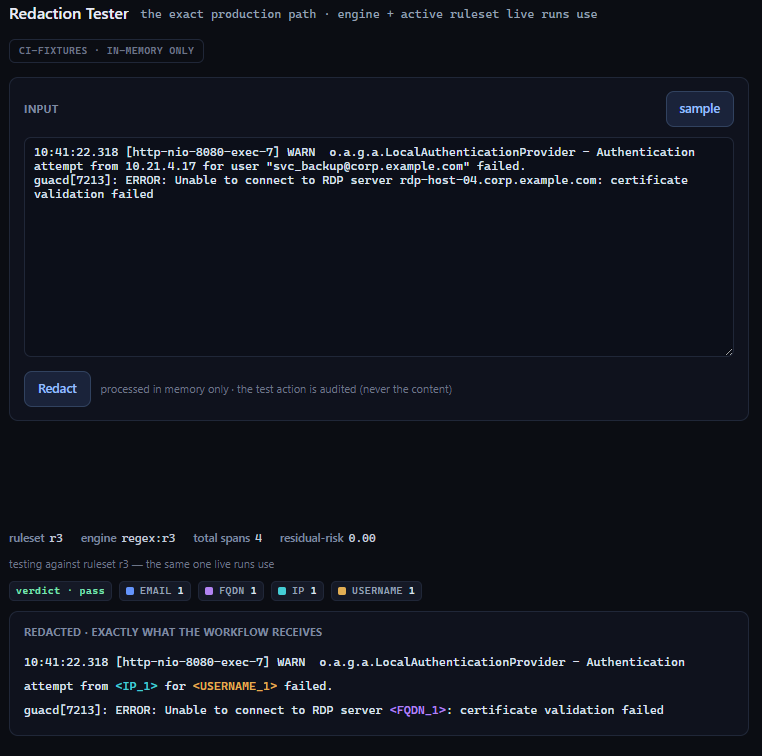Click the USERNAME 1 category chip

[376, 591]
